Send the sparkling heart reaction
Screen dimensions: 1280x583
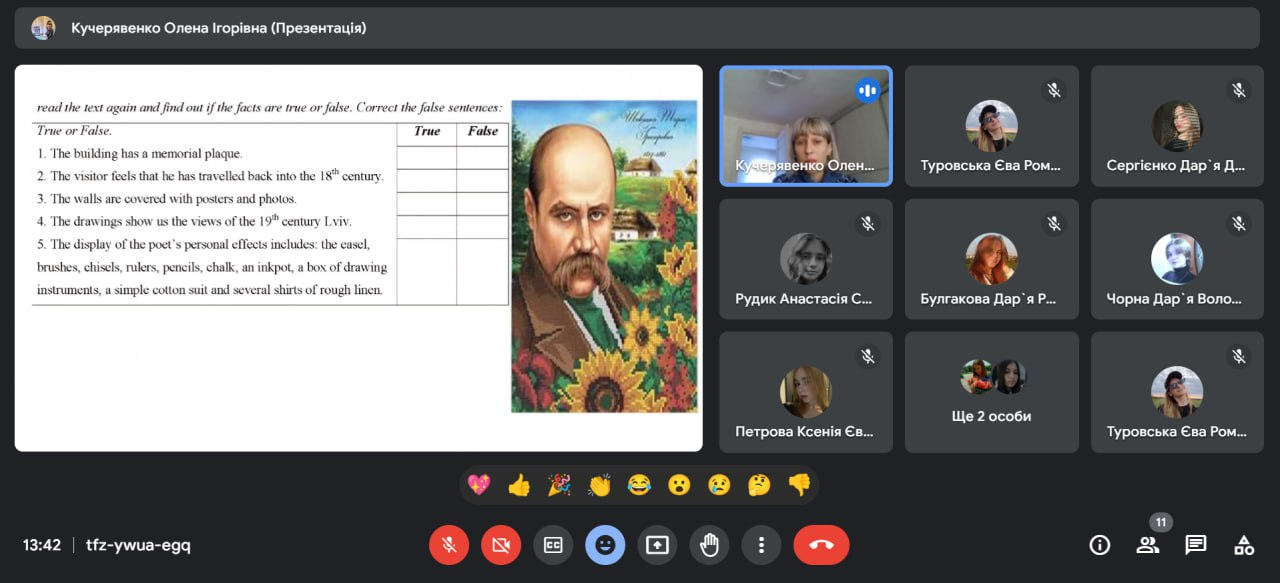(479, 485)
